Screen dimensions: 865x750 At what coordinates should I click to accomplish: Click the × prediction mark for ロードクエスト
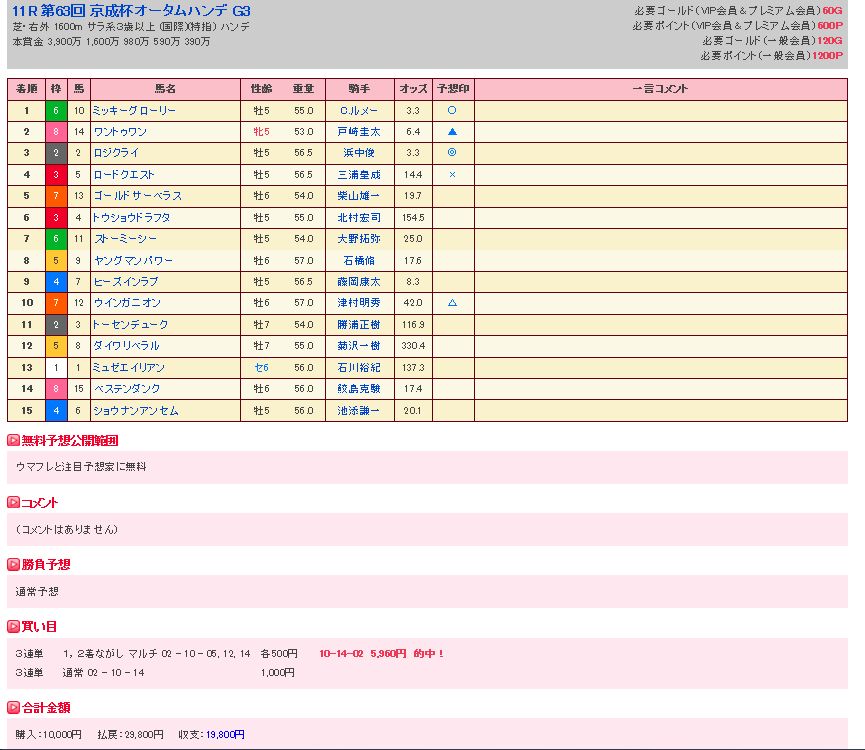[452, 175]
